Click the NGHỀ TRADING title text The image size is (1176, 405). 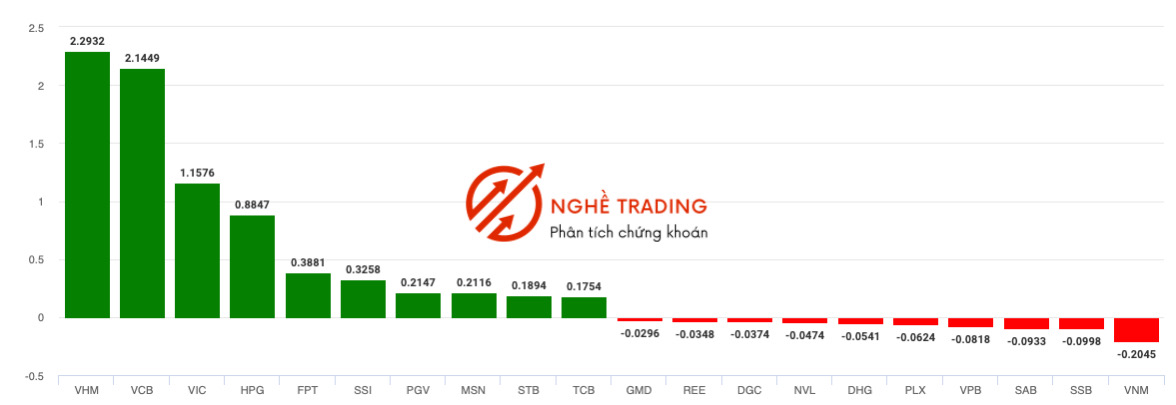point(628,206)
